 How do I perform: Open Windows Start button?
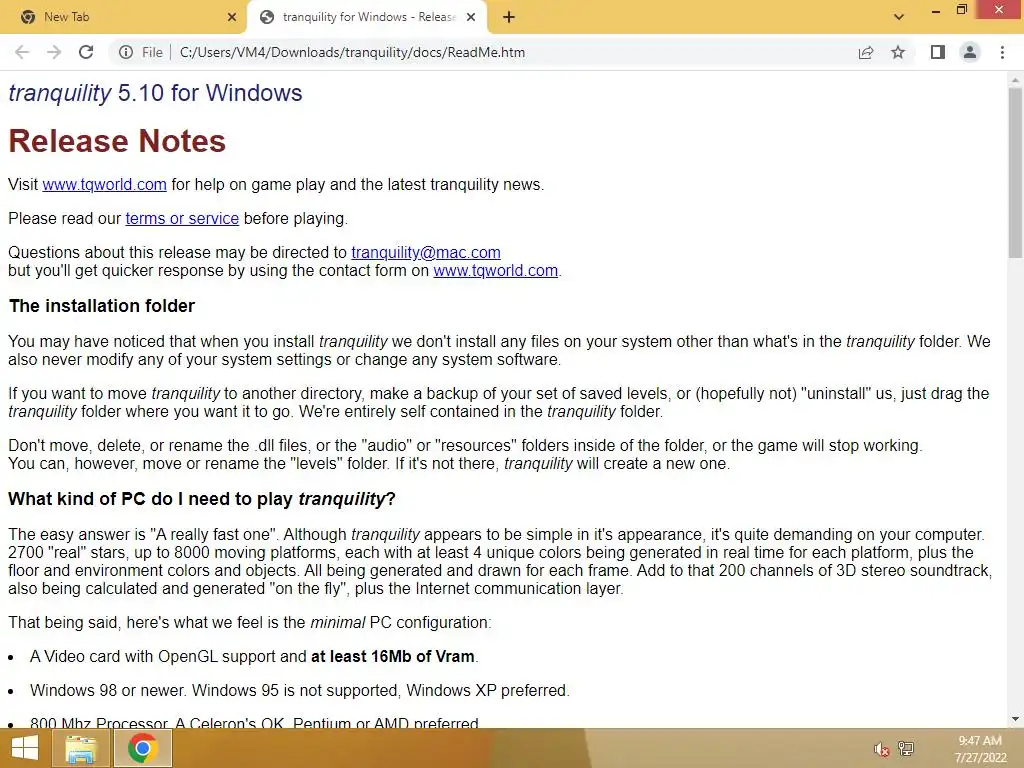click(x=24, y=748)
